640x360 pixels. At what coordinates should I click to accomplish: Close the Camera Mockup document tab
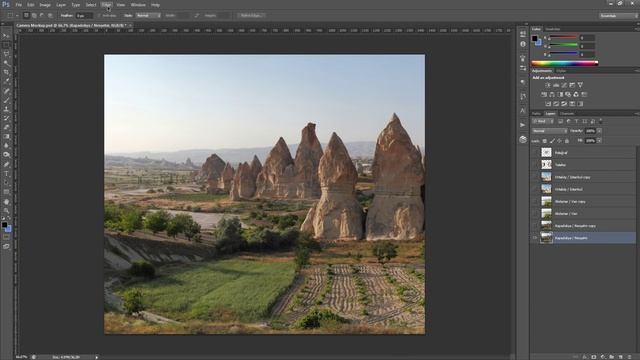(x=130, y=25)
